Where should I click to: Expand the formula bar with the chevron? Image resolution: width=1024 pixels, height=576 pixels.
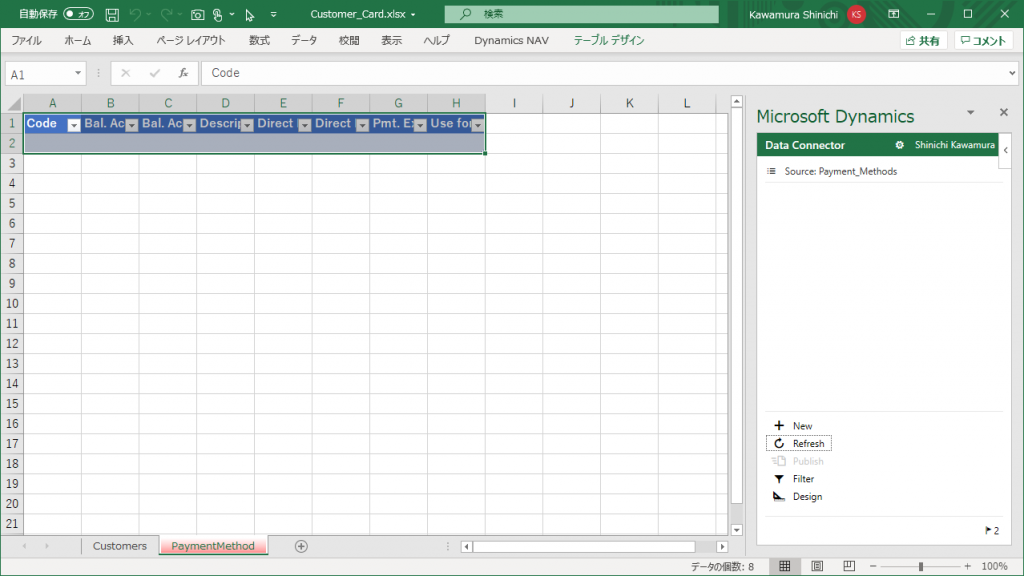[1012, 73]
